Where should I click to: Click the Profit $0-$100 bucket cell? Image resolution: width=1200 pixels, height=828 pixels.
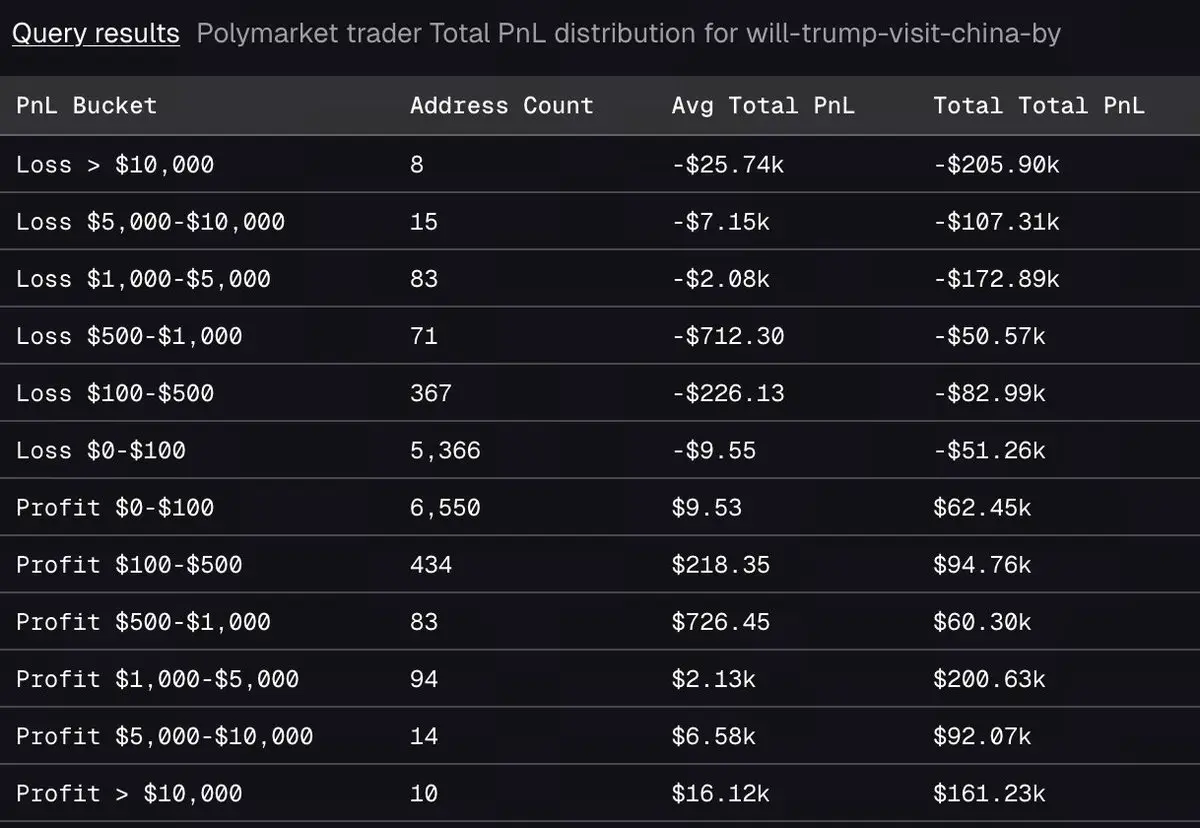pyautogui.click(x=115, y=507)
